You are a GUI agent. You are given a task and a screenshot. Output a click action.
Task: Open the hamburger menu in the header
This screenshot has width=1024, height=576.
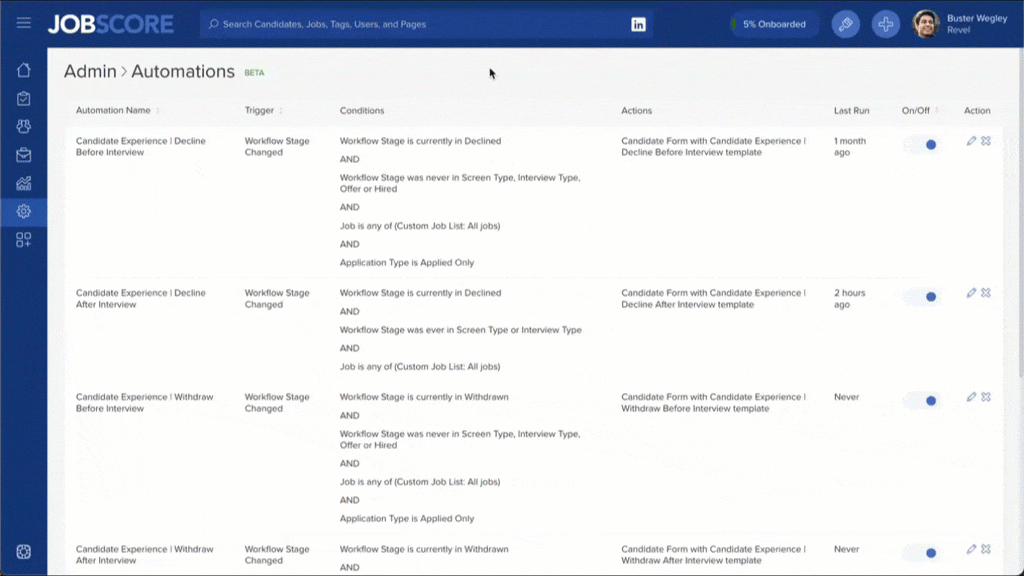click(x=23, y=24)
